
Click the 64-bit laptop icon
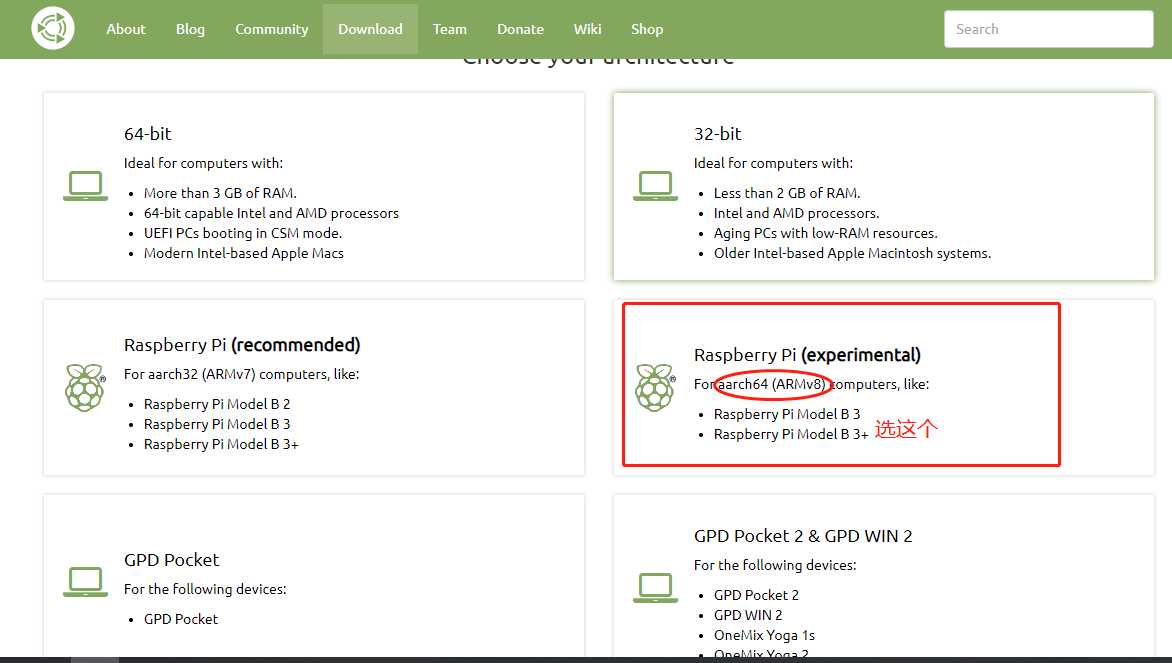pyautogui.click(x=85, y=186)
